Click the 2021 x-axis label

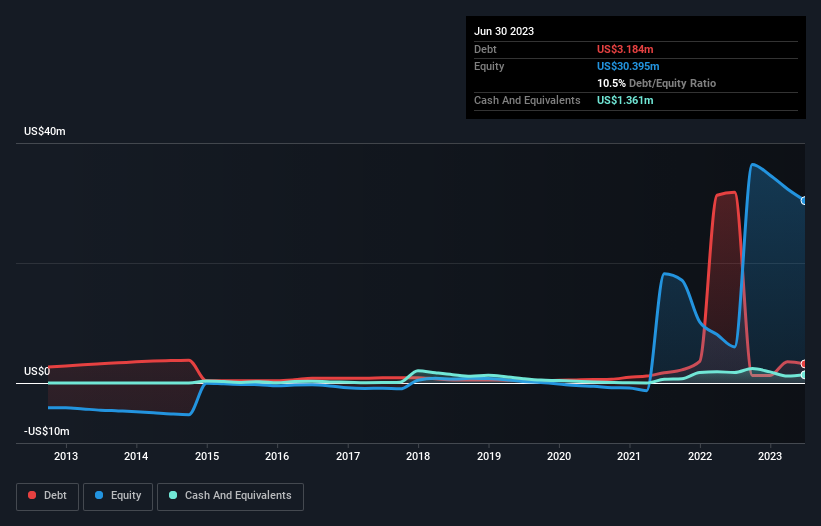pyautogui.click(x=629, y=456)
